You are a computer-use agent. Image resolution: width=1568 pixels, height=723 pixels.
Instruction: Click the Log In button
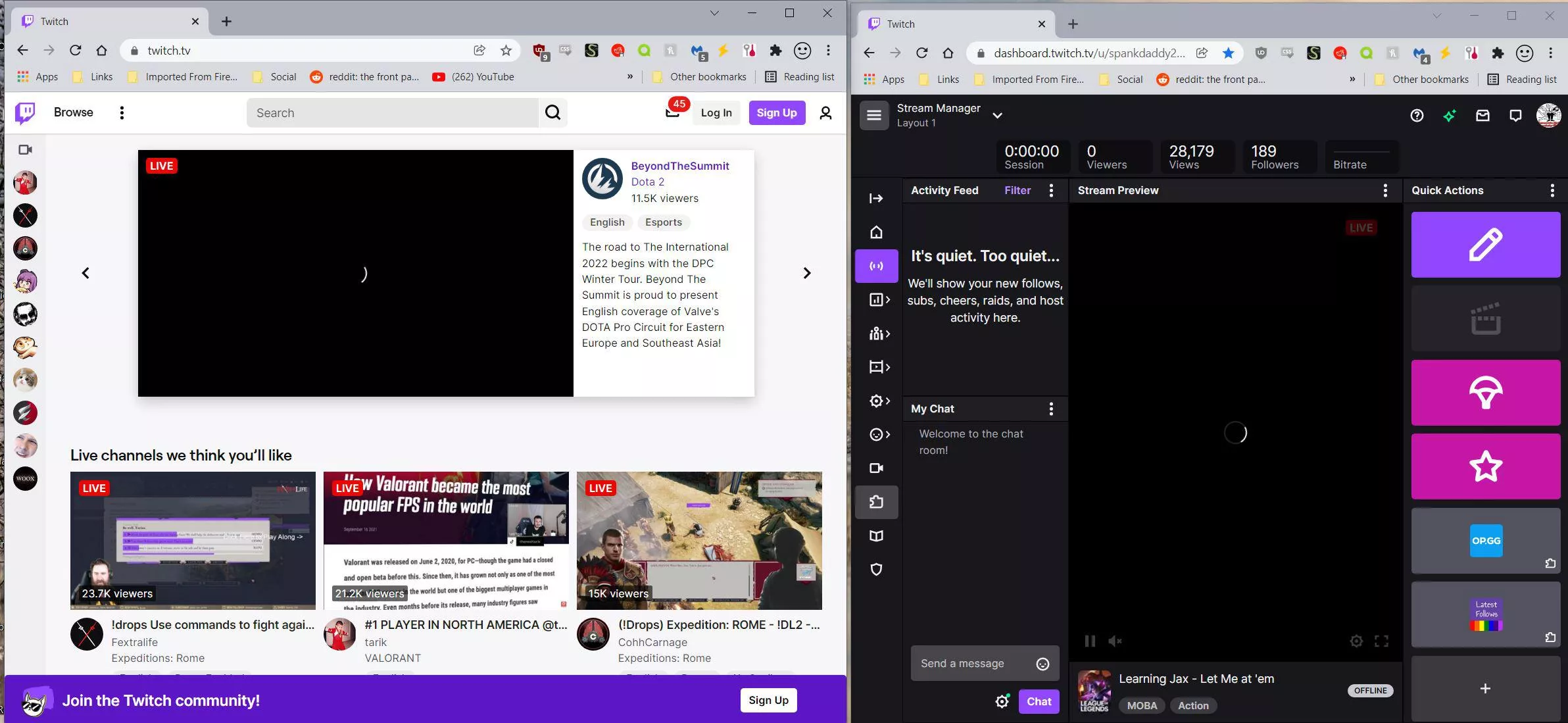click(x=715, y=112)
